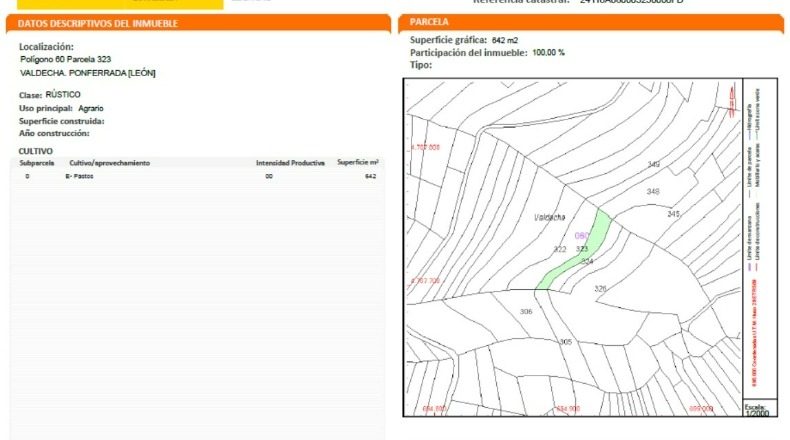Select the text 'Polígono 60 Parcela 323'
The image size is (790, 440).
(65, 59)
